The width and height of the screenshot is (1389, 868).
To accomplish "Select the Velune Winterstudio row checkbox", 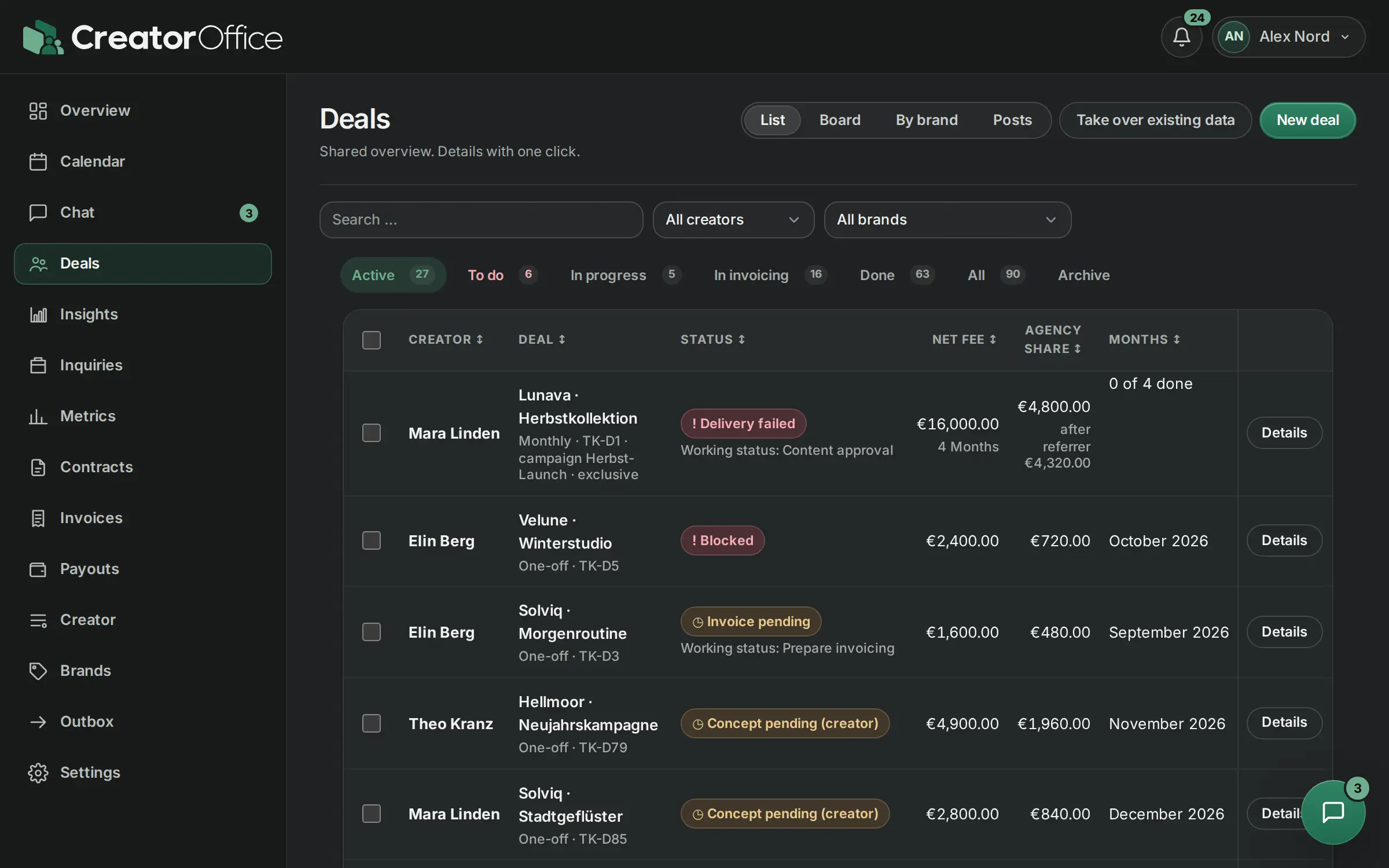I will [372, 540].
